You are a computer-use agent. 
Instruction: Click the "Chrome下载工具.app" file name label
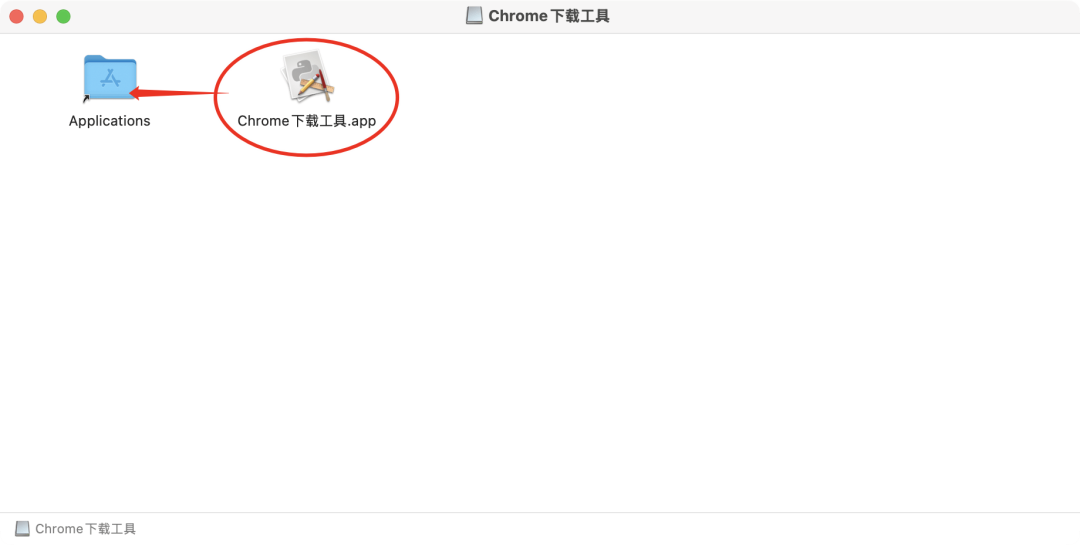(307, 121)
